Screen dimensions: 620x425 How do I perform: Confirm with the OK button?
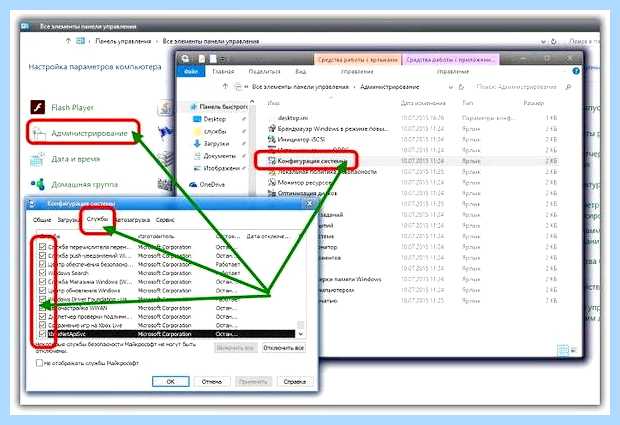tap(170, 382)
